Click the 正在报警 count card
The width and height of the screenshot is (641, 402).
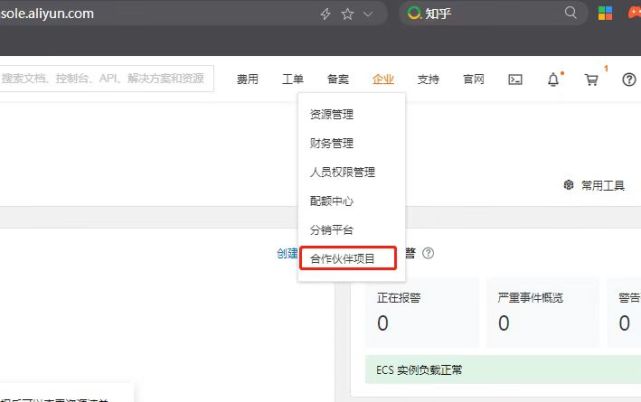pyautogui.click(x=422, y=312)
